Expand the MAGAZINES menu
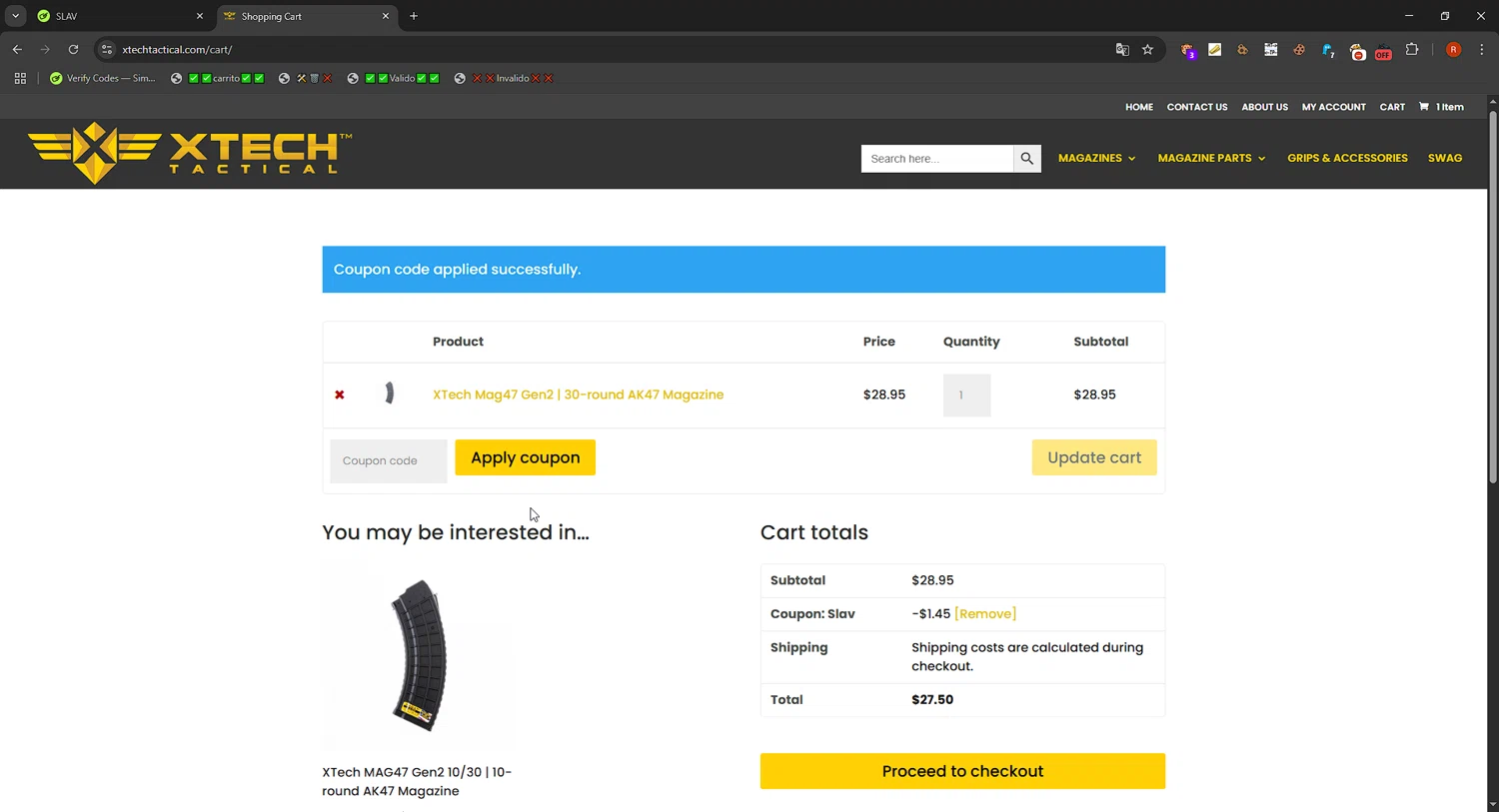 (1096, 158)
